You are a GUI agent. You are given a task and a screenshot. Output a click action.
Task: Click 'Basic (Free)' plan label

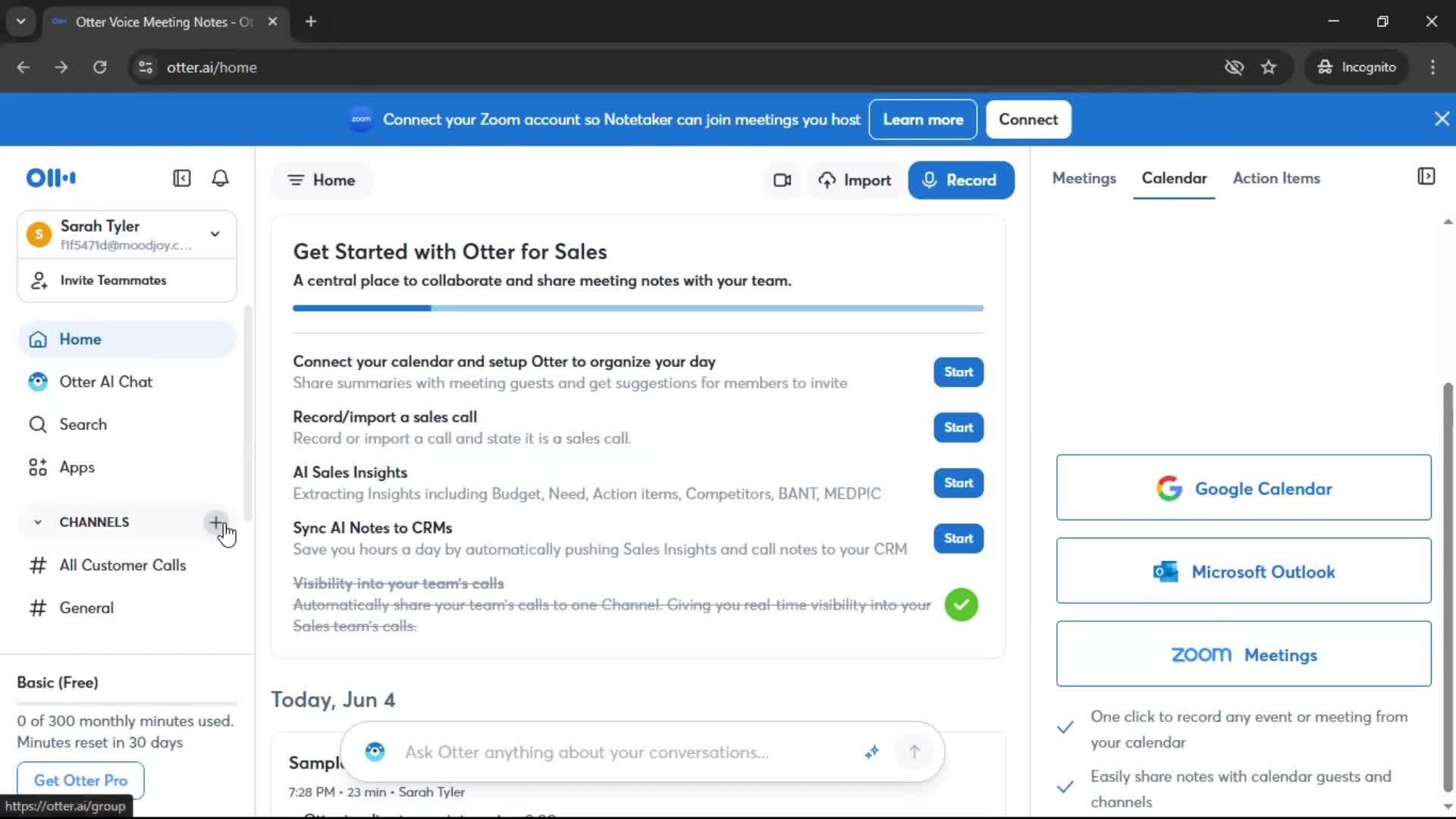(x=58, y=682)
